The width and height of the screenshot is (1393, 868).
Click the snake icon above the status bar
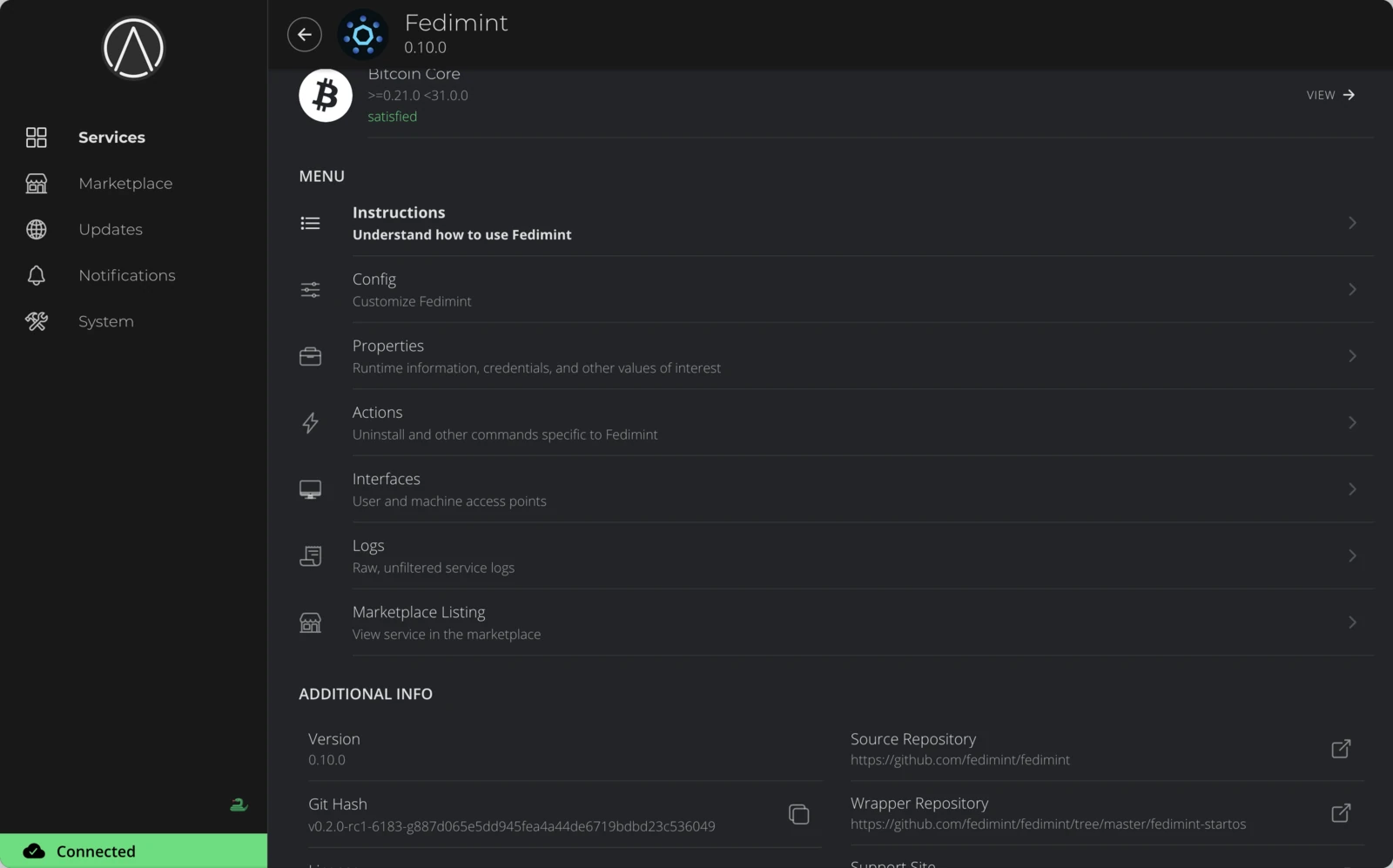239,805
